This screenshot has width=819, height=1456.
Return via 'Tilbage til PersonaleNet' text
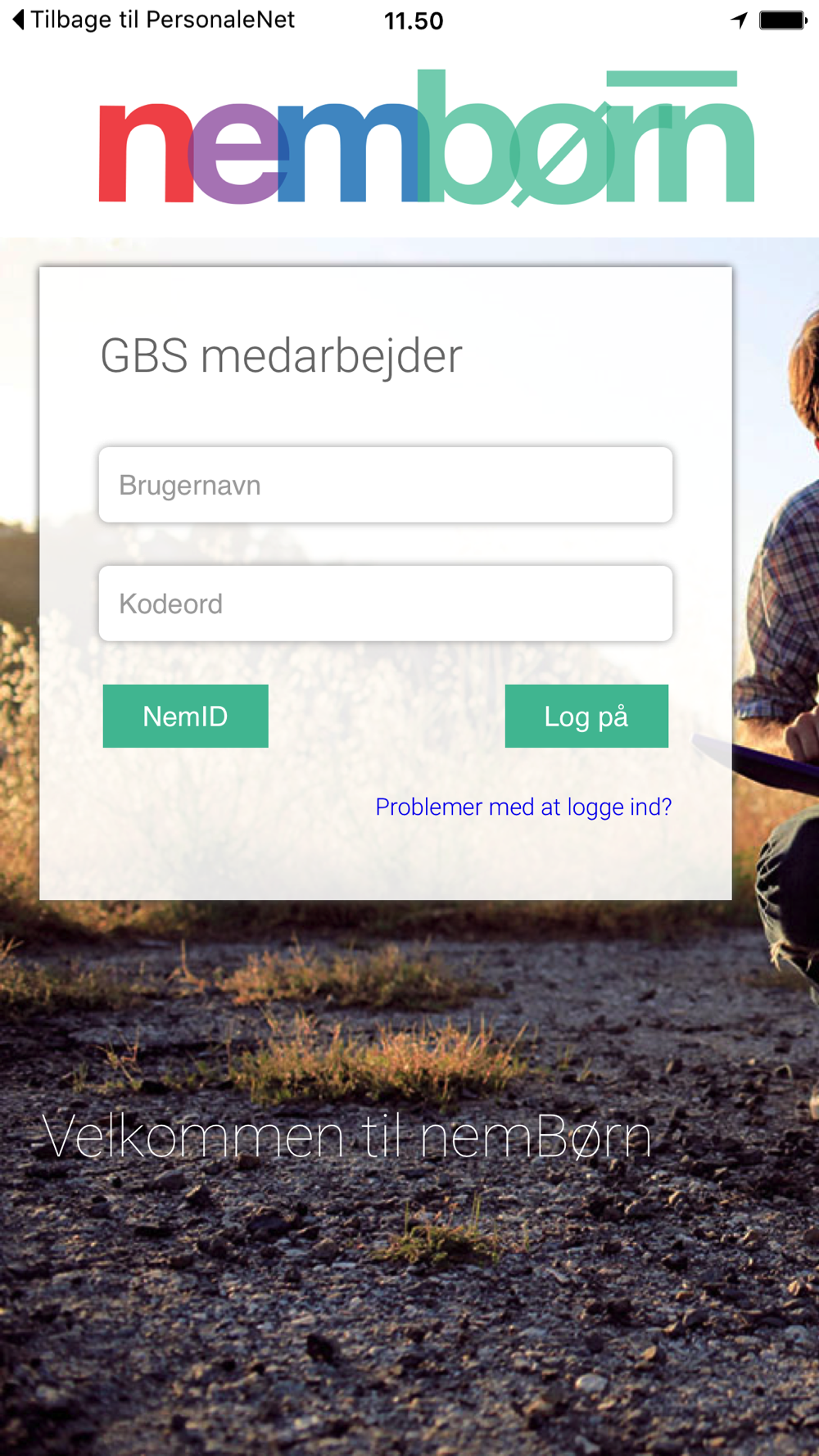162,20
